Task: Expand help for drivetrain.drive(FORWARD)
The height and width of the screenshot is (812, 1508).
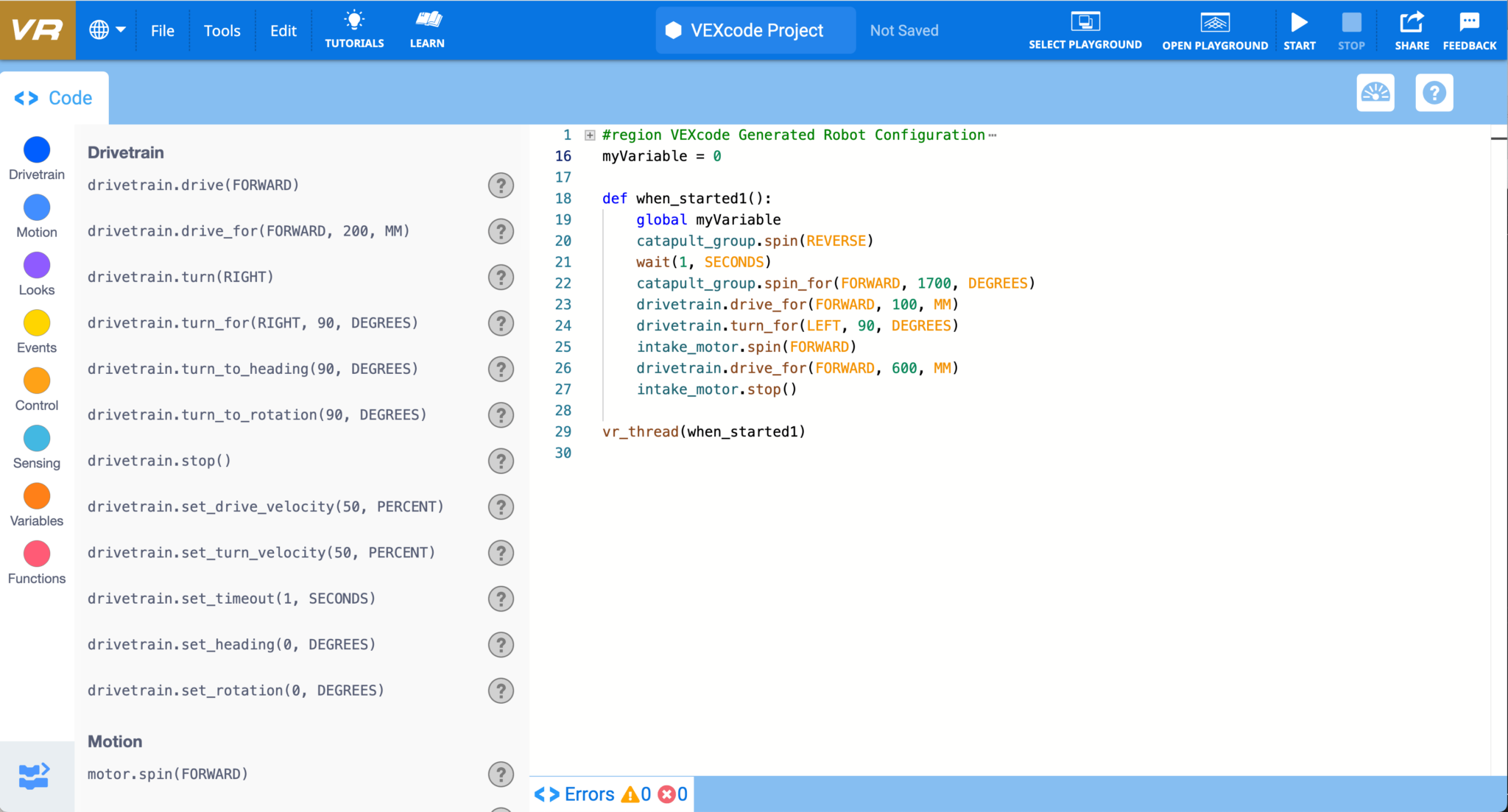Action: click(501, 186)
